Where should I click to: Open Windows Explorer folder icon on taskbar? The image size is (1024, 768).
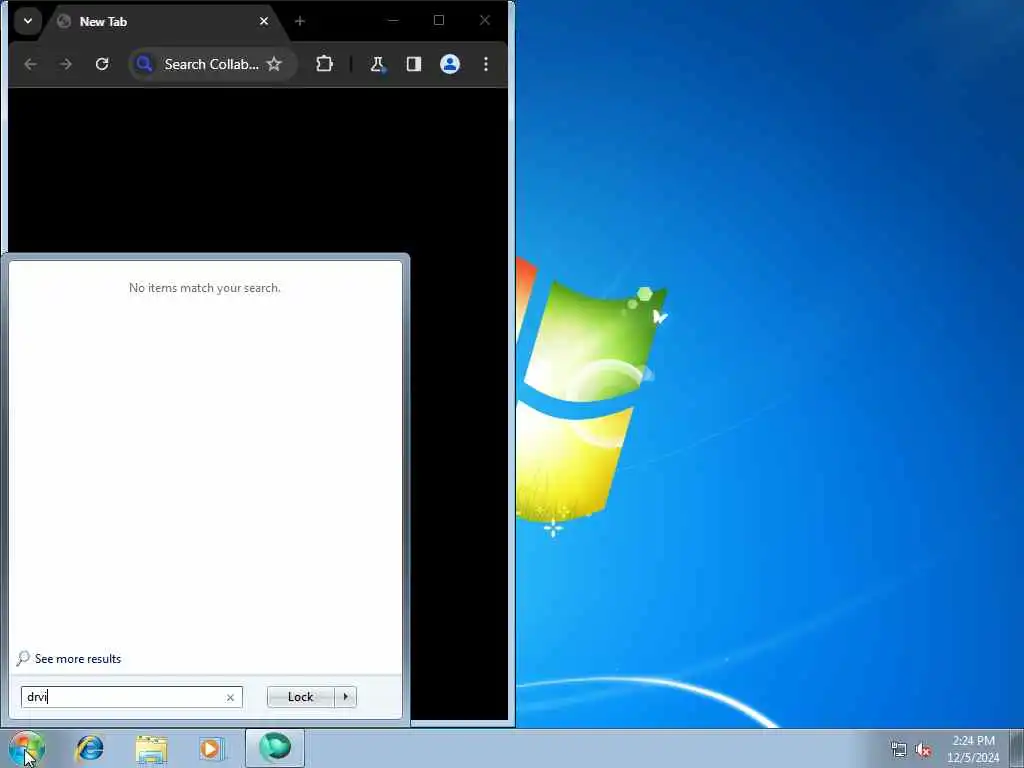pyautogui.click(x=152, y=748)
